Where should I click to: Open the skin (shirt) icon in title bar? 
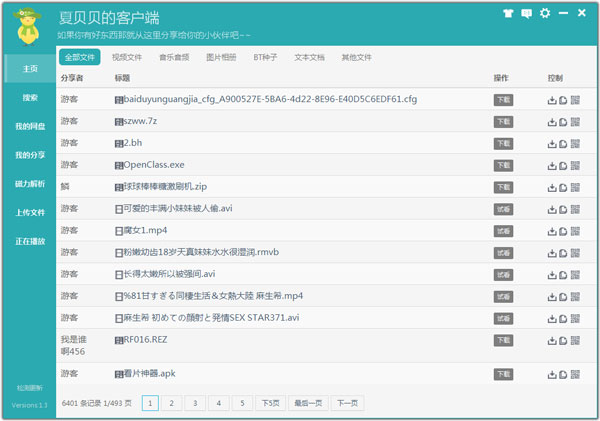point(508,13)
